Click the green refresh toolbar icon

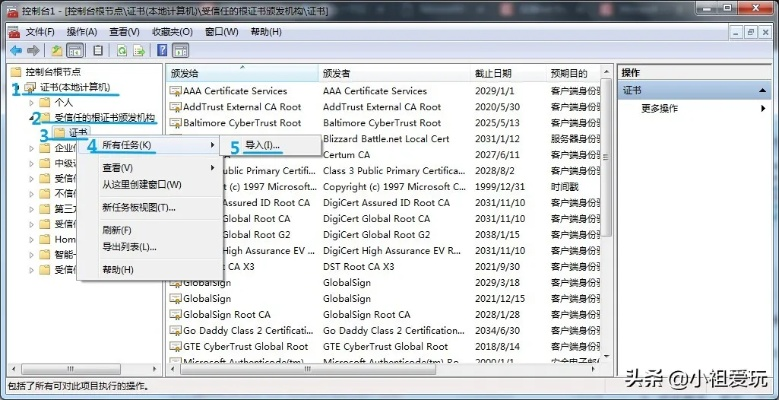point(122,50)
